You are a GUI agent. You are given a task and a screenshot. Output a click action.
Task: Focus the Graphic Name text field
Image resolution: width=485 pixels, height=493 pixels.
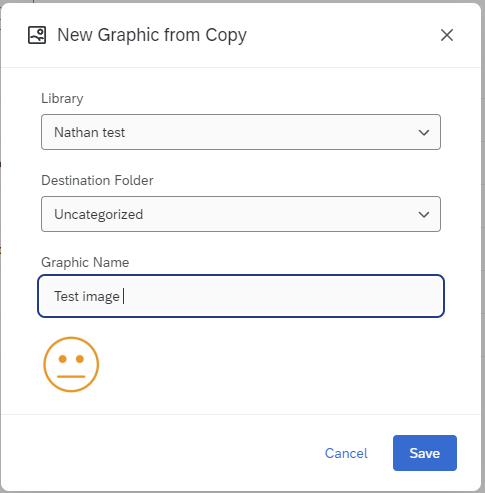click(241, 296)
